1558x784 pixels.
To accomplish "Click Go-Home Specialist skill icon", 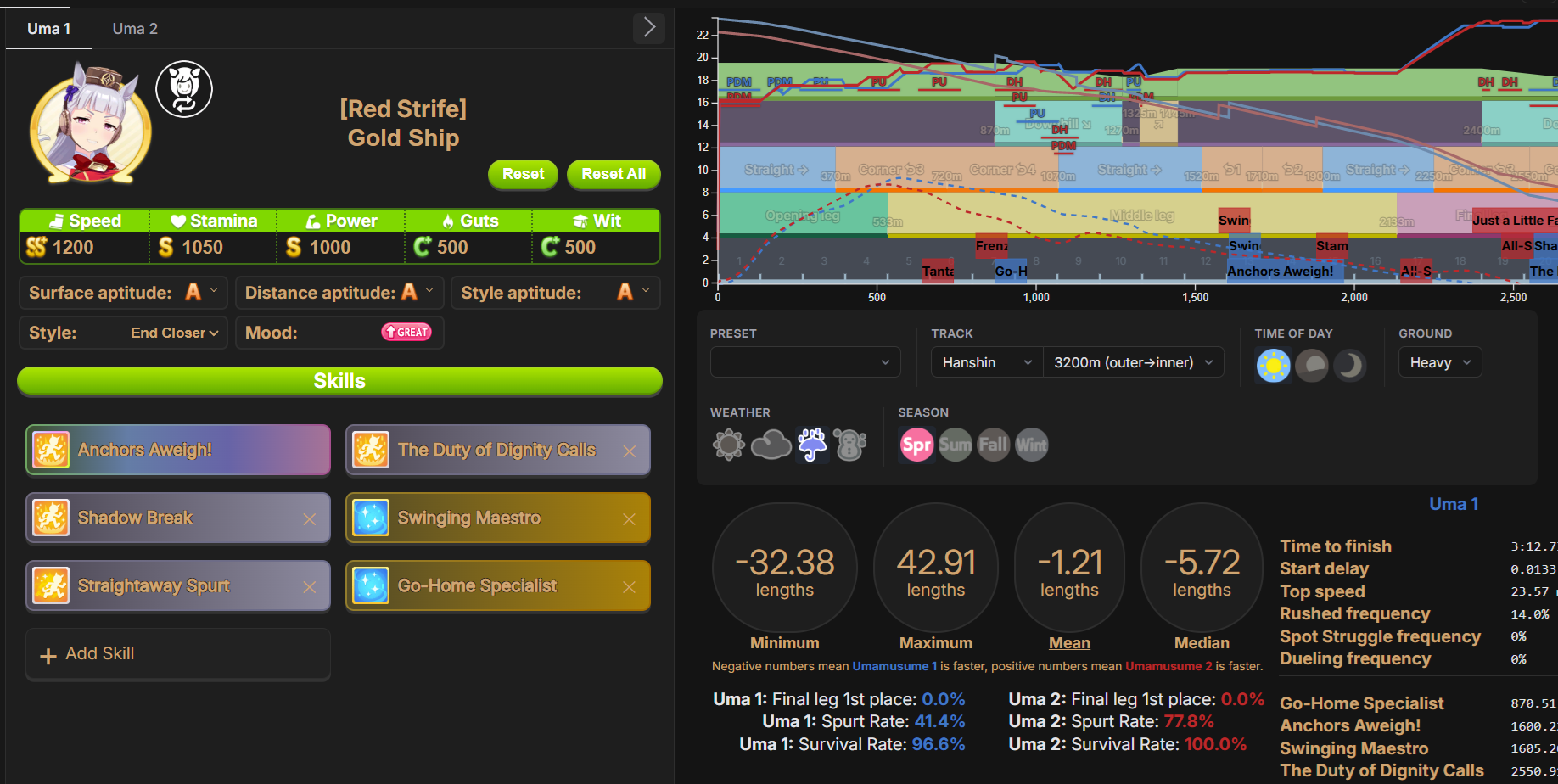I will [371, 585].
